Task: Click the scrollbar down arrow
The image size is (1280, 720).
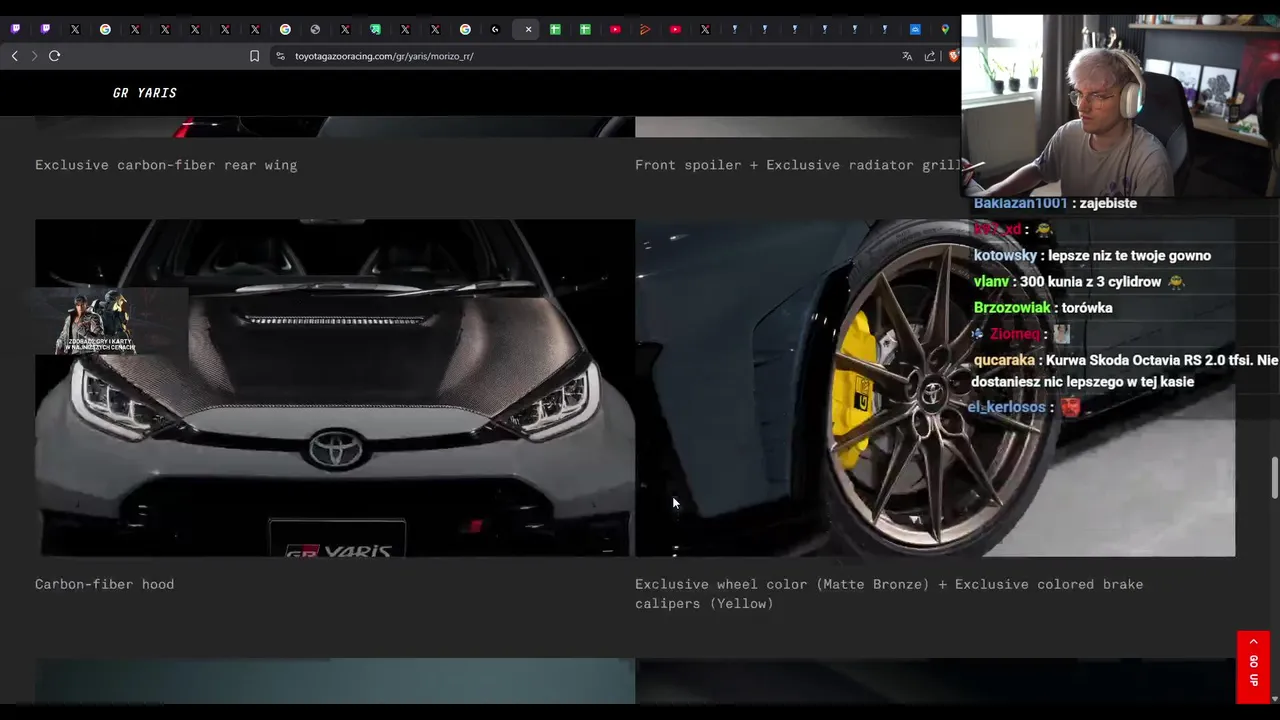Action: point(1275,699)
